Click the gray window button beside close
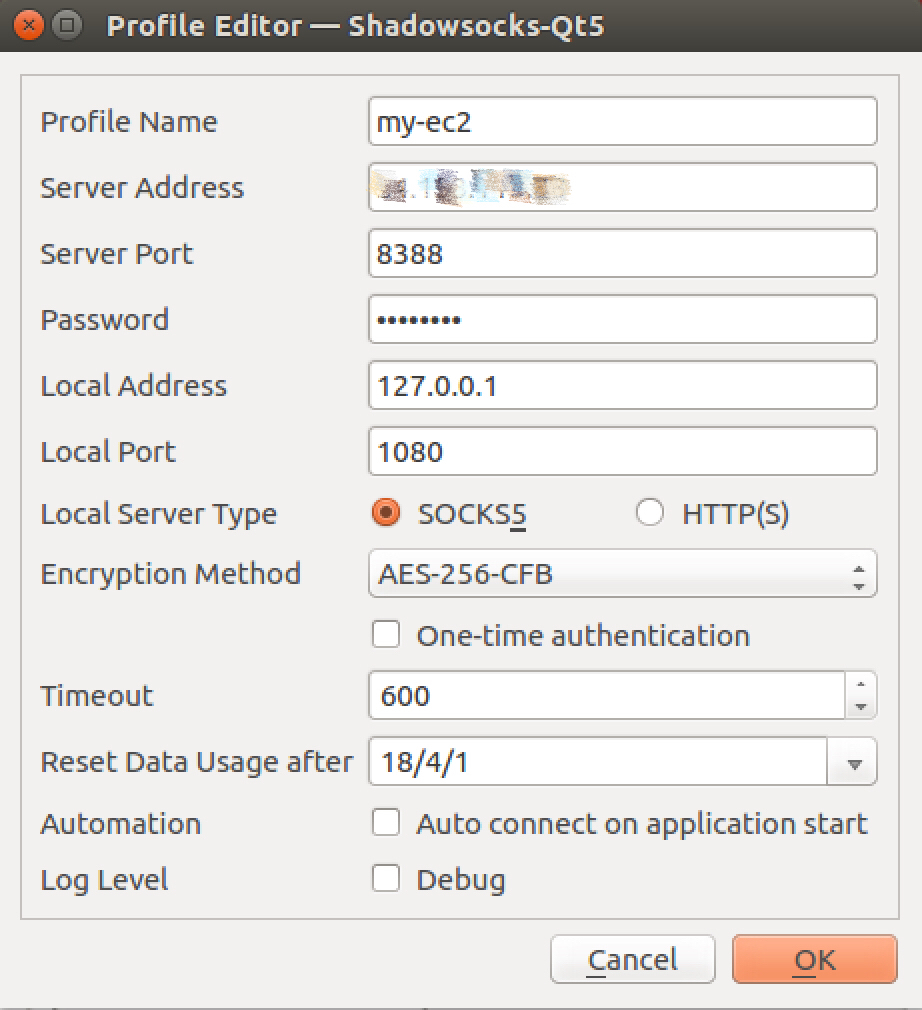Viewport: 922px width, 1010px height. (66, 26)
